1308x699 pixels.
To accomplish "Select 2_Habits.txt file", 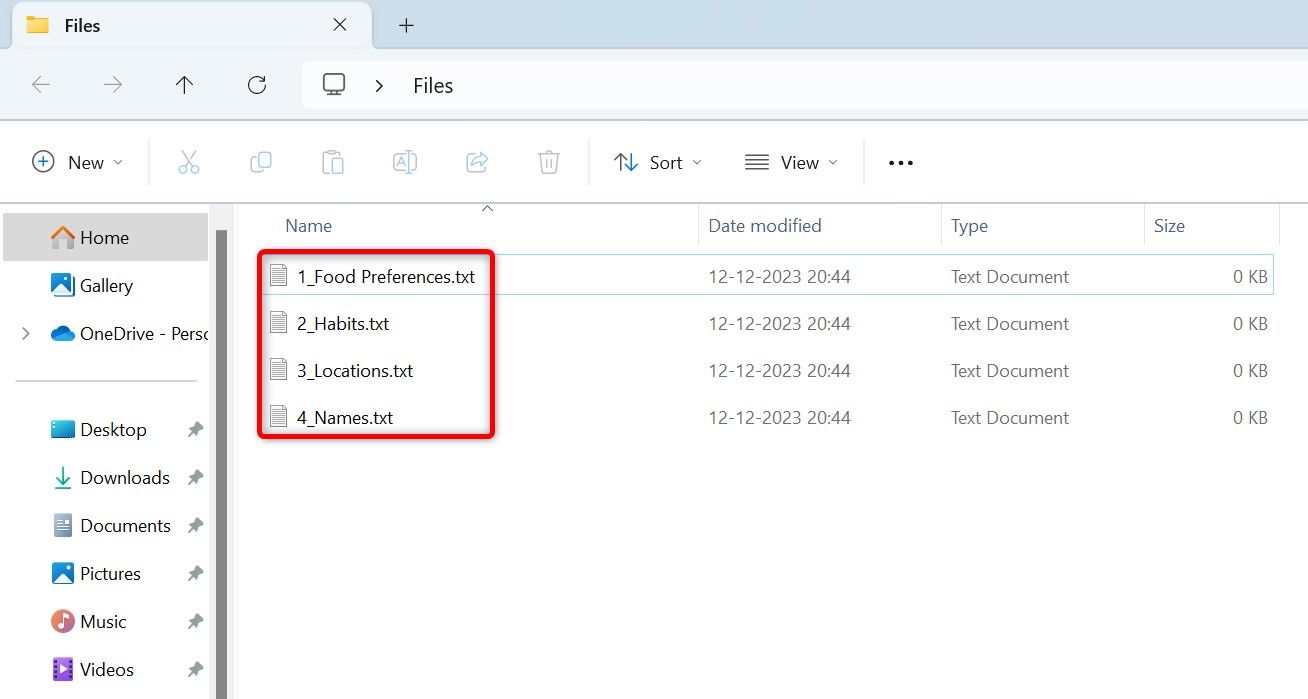I will click(342, 324).
